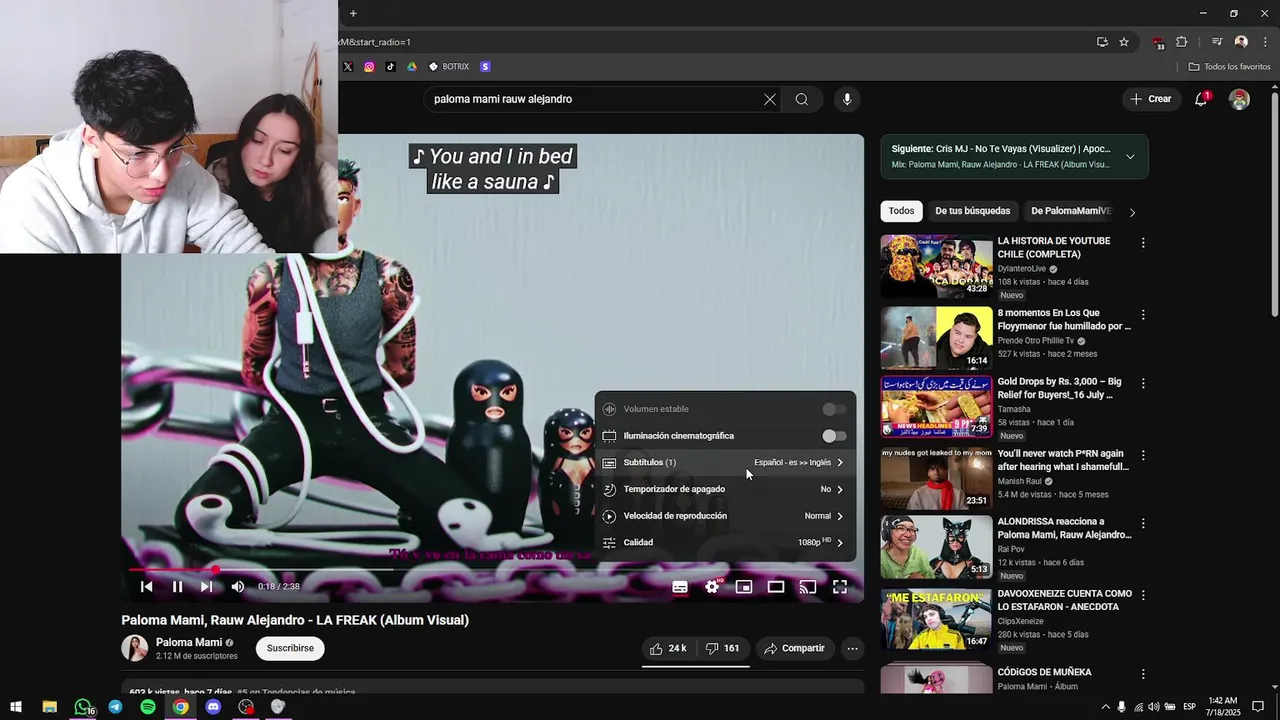Image resolution: width=1280 pixels, height=720 pixels.
Task: Open Temporizador de apagado submenu
Action: click(725, 489)
